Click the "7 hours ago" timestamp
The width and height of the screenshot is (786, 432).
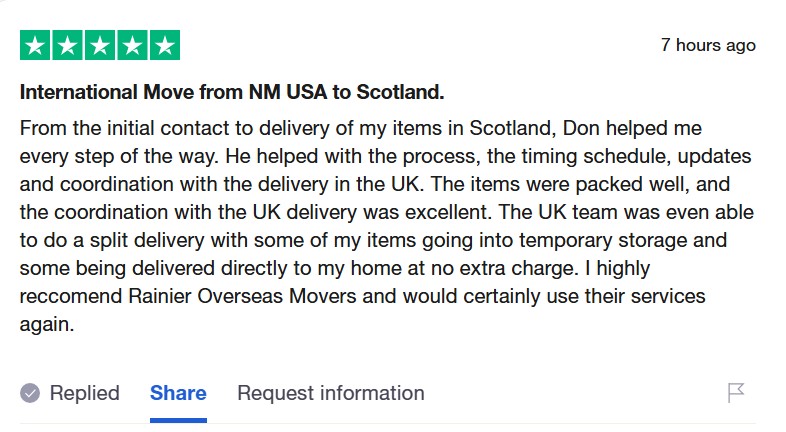(708, 45)
